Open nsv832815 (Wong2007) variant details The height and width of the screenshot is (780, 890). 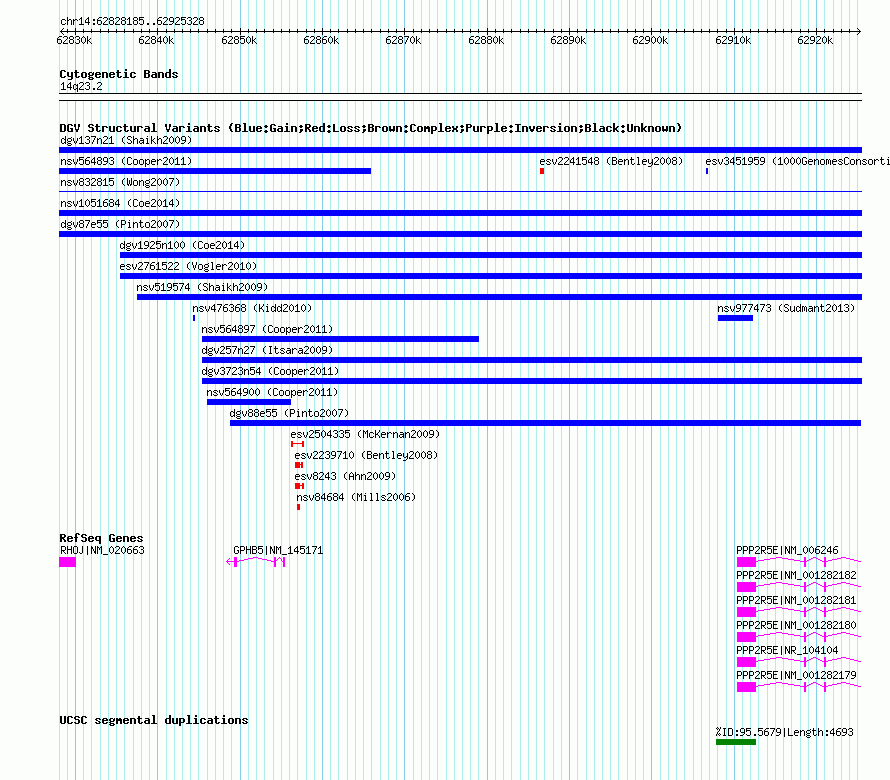120,182
